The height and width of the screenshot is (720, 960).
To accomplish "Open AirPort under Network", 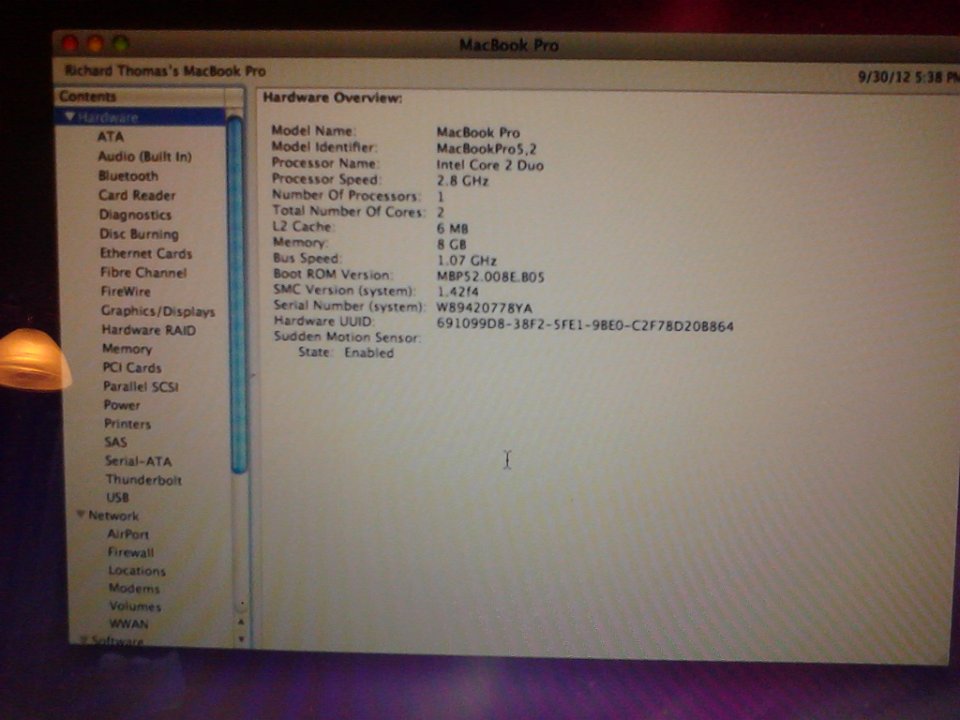I will tap(128, 534).
